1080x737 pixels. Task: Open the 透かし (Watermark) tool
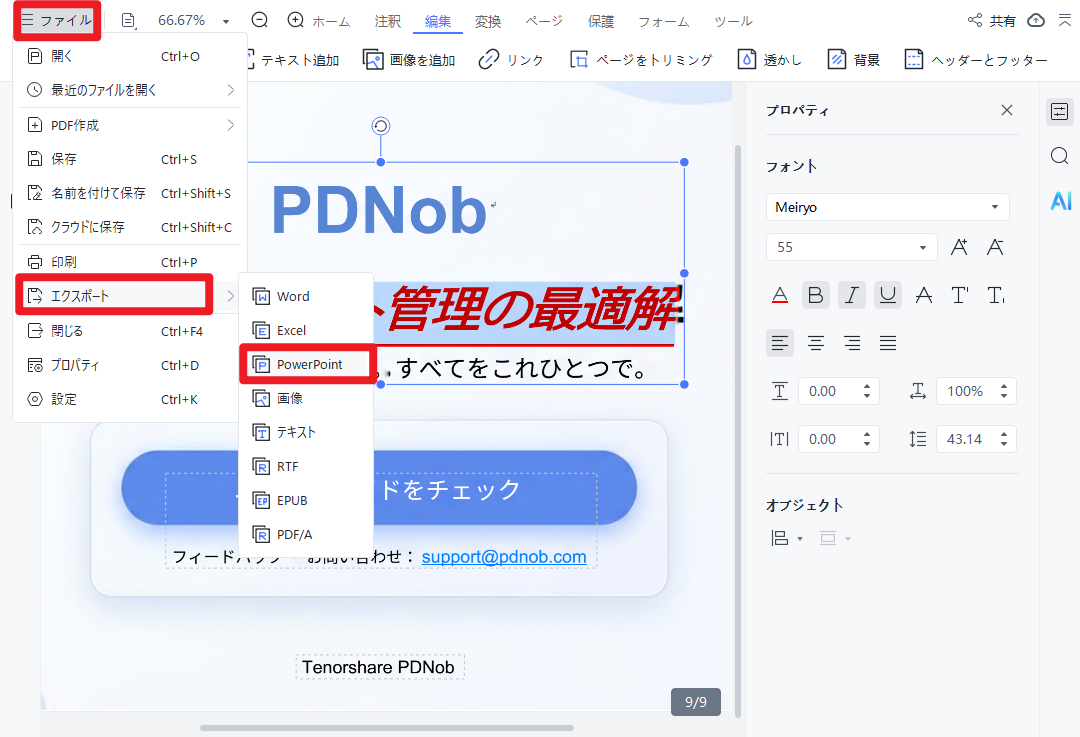tap(770, 59)
